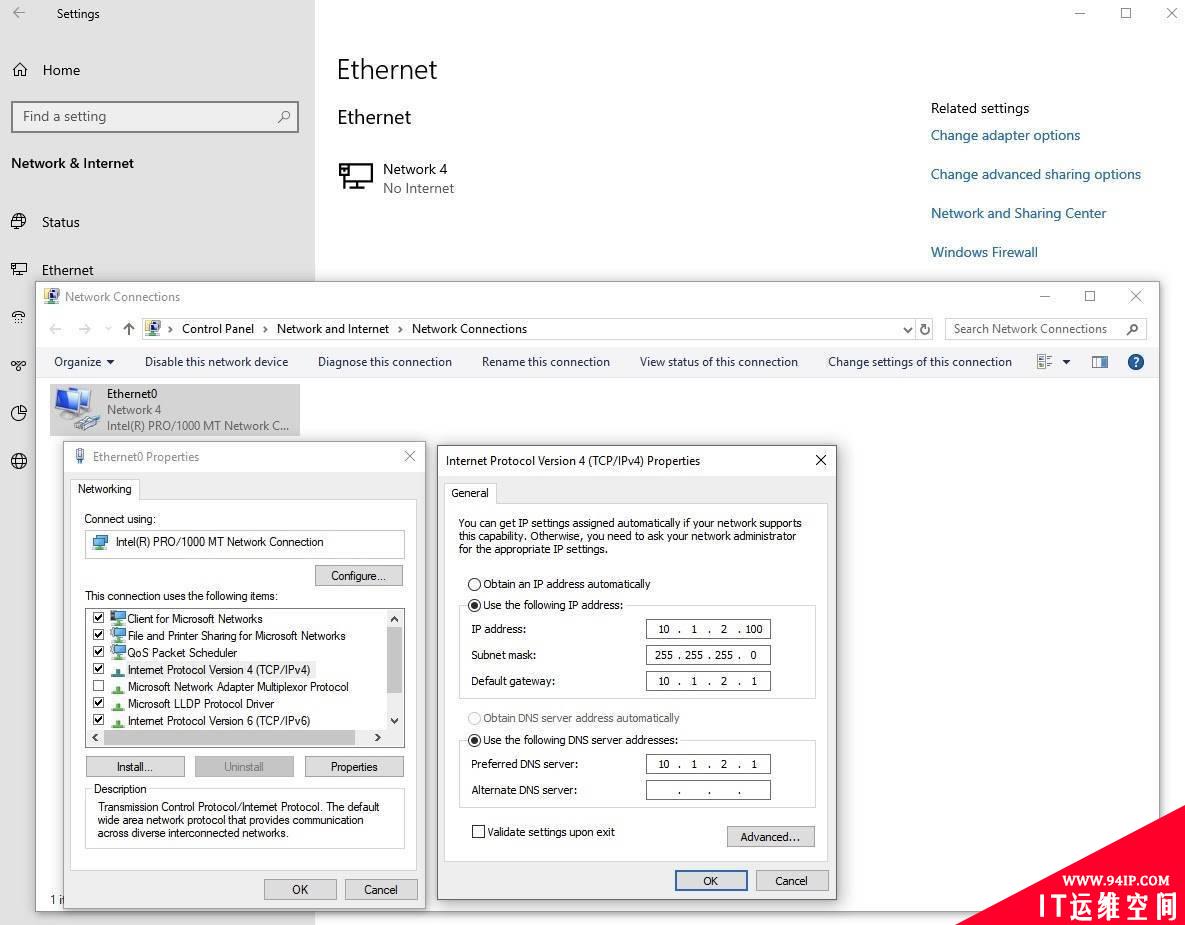
Task: Click Properties button in Ethernet0 Properties
Action: click(354, 766)
